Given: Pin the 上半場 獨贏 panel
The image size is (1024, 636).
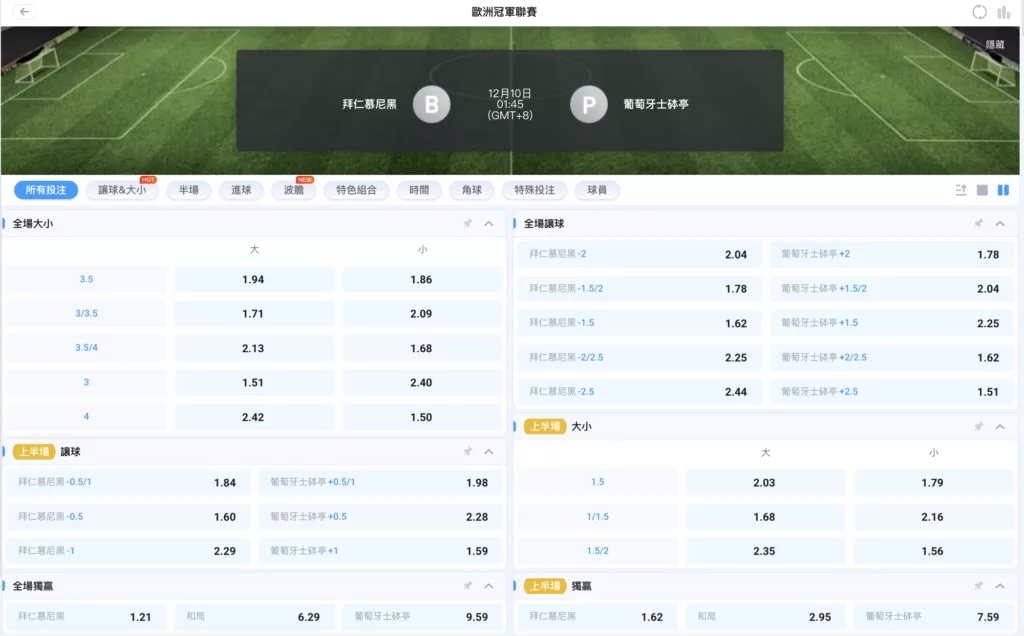Looking at the screenshot, I should [978, 586].
